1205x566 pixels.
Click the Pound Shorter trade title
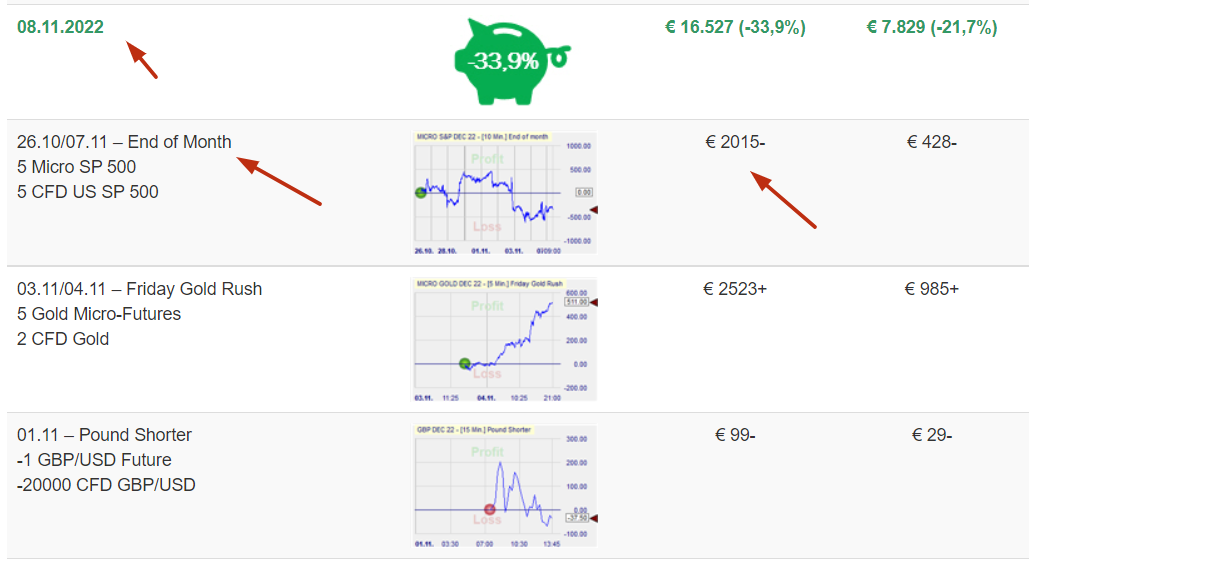tap(104, 435)
